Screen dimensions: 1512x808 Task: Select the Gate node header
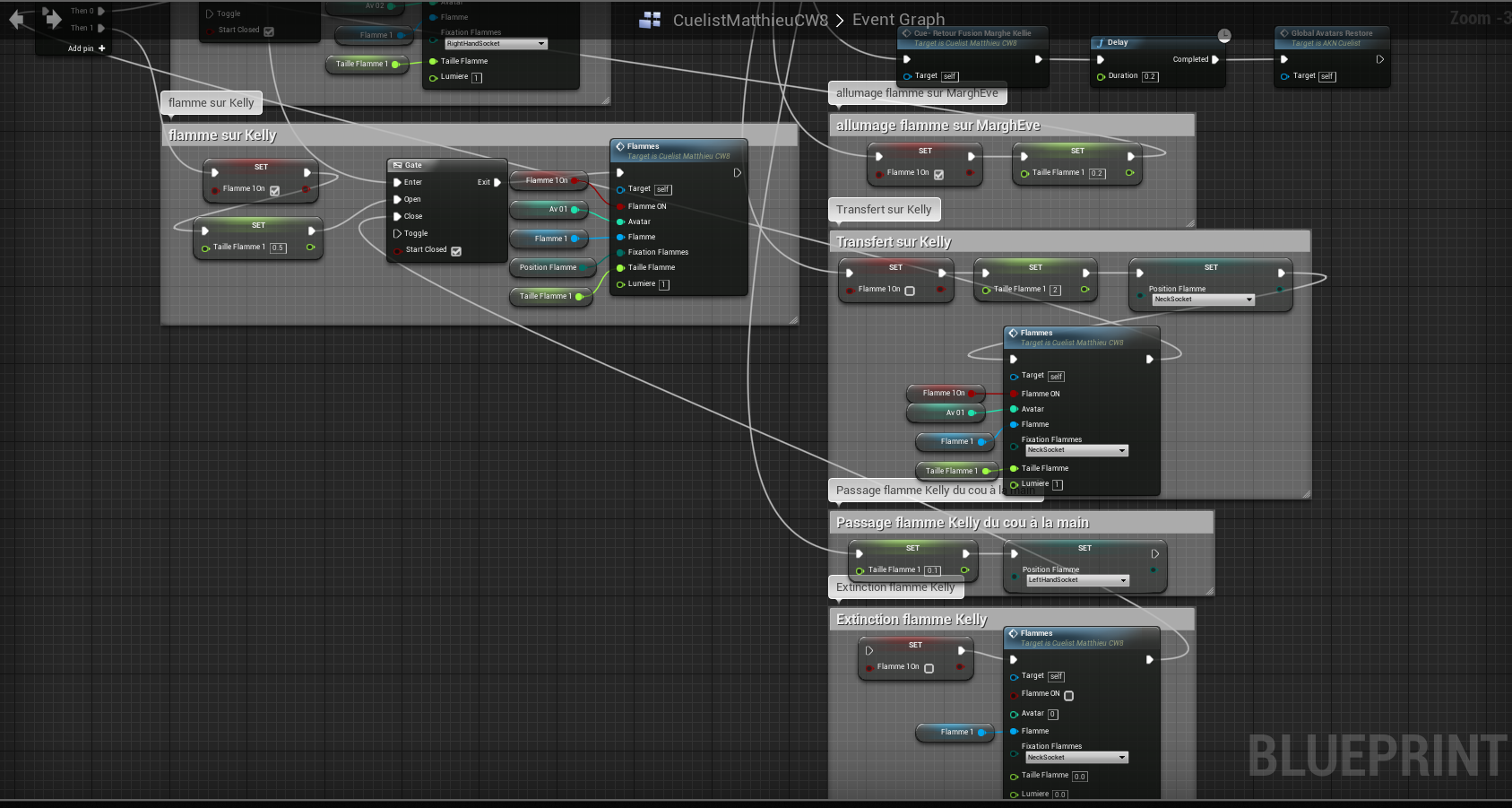[x=447, y=165]
